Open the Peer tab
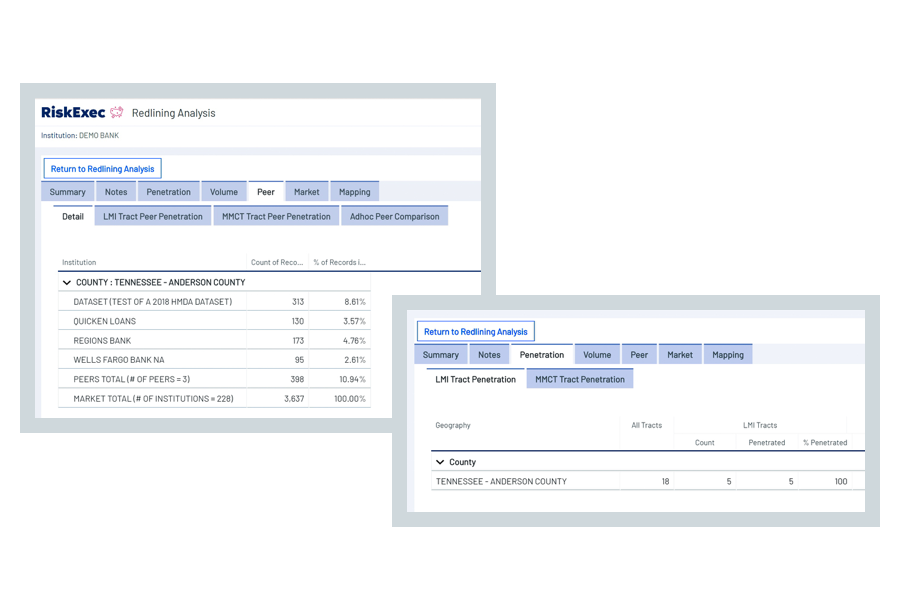 (x=266, y=191)
